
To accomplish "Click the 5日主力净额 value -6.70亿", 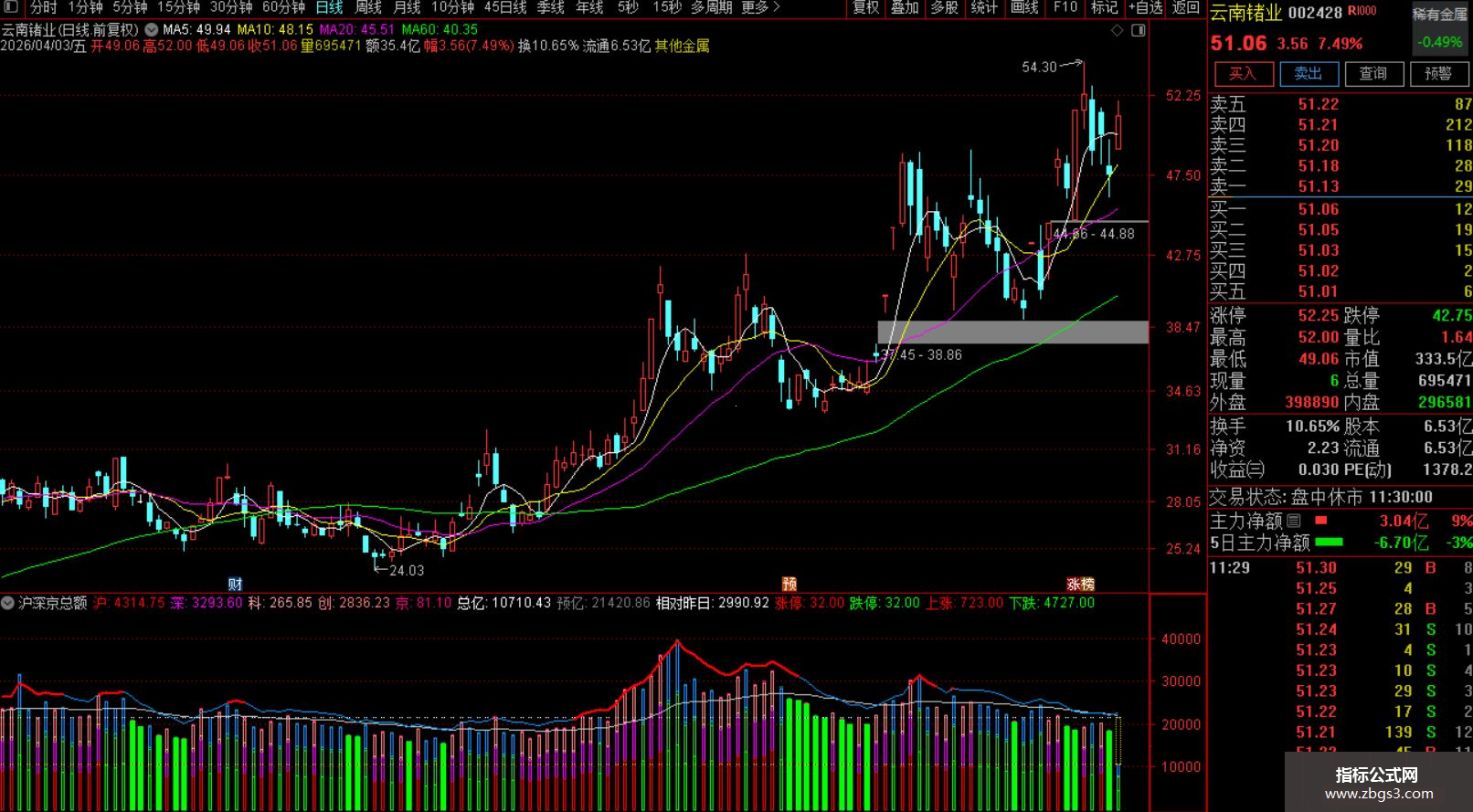I will [x=1401, y=543].
